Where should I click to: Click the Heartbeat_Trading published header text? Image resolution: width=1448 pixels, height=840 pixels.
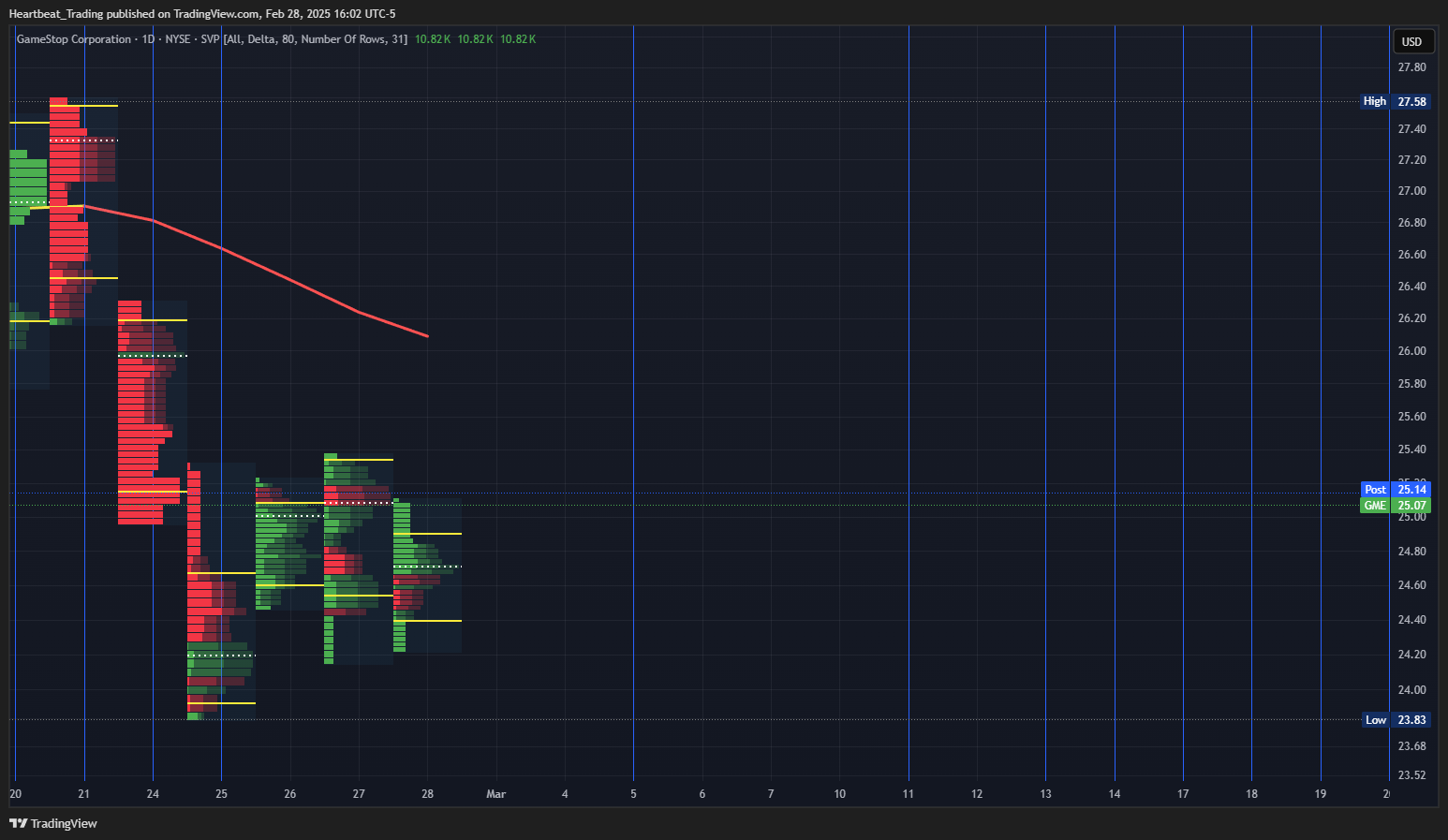point(202,13)
